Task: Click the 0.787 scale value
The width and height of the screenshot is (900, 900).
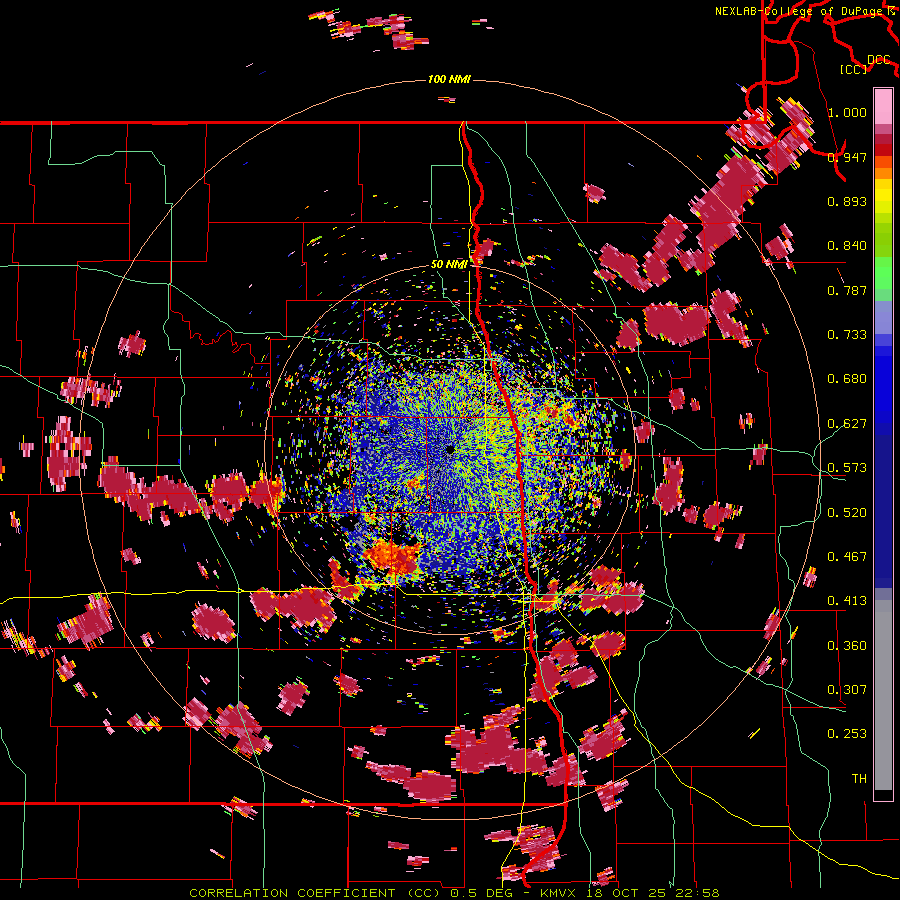Action: [847, 290]
